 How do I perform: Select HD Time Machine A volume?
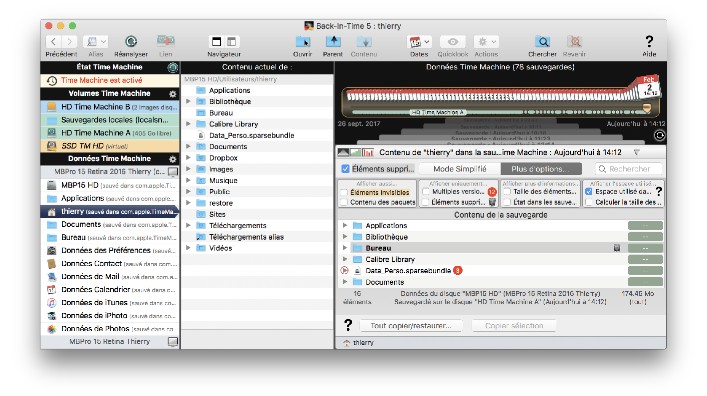[110, 133]
